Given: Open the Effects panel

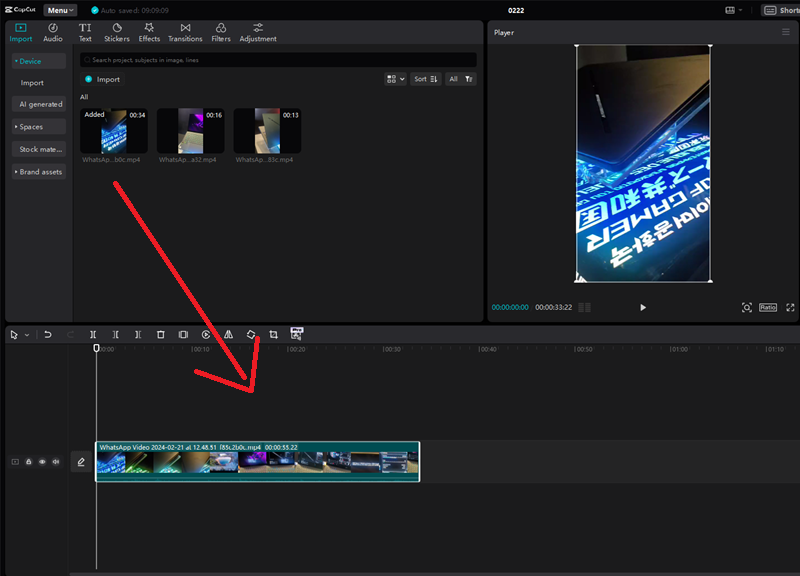Looking at the screenshot, I should click(x=149, y=32).
